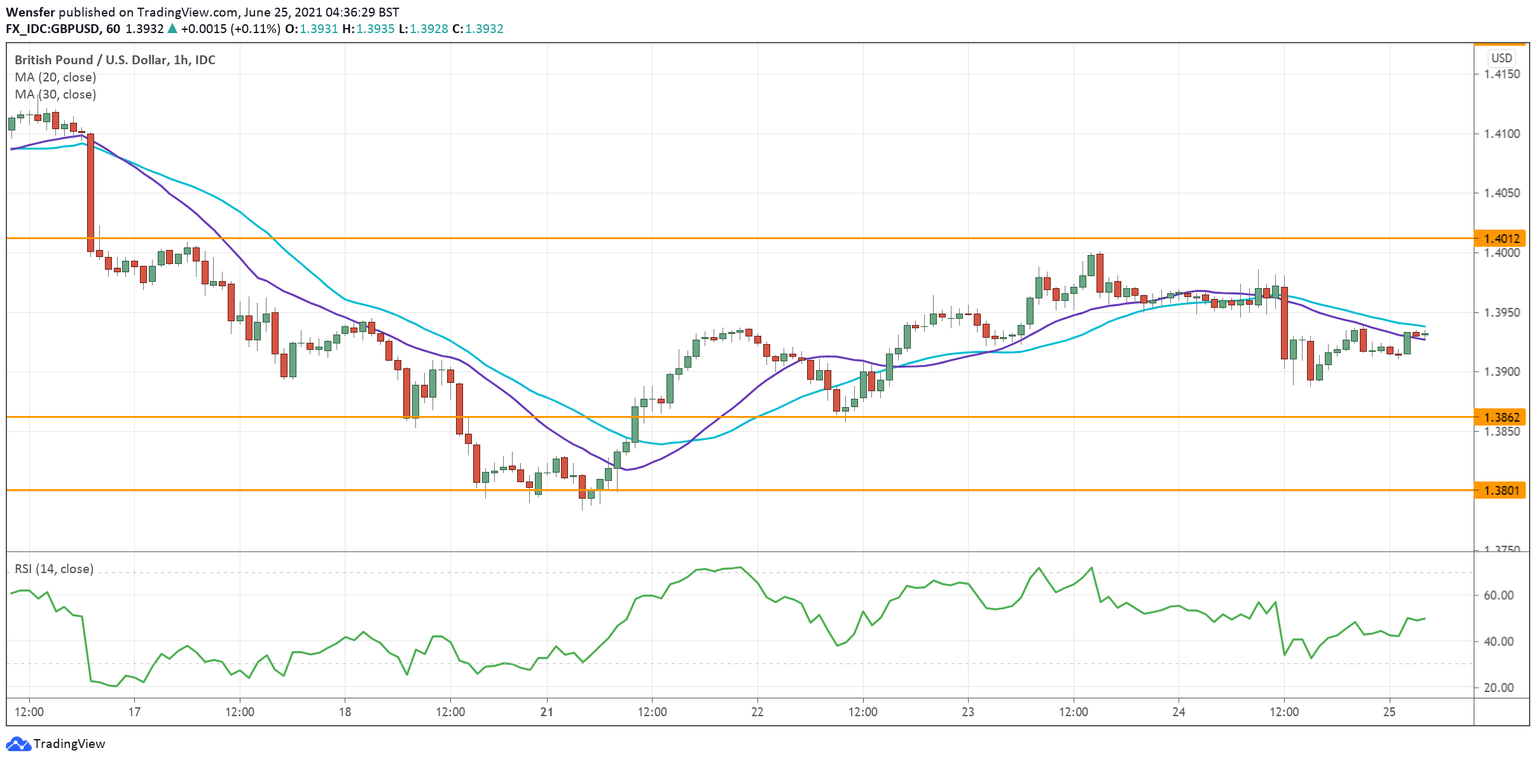This screenshot has height=762, width=1536.
Task: Click the TradingView cloud logo
Action: click(x=18, y=744)
